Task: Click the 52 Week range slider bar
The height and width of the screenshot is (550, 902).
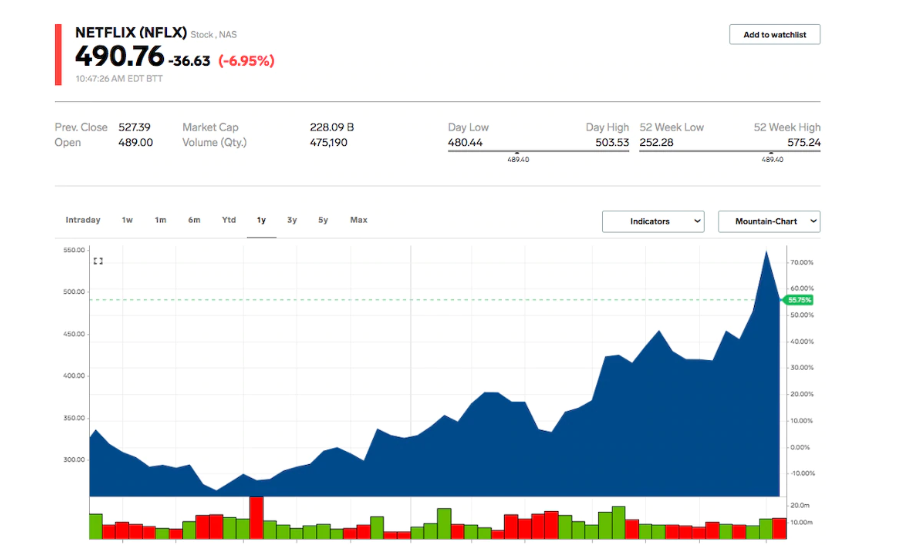Action: (x=729, y=151)
